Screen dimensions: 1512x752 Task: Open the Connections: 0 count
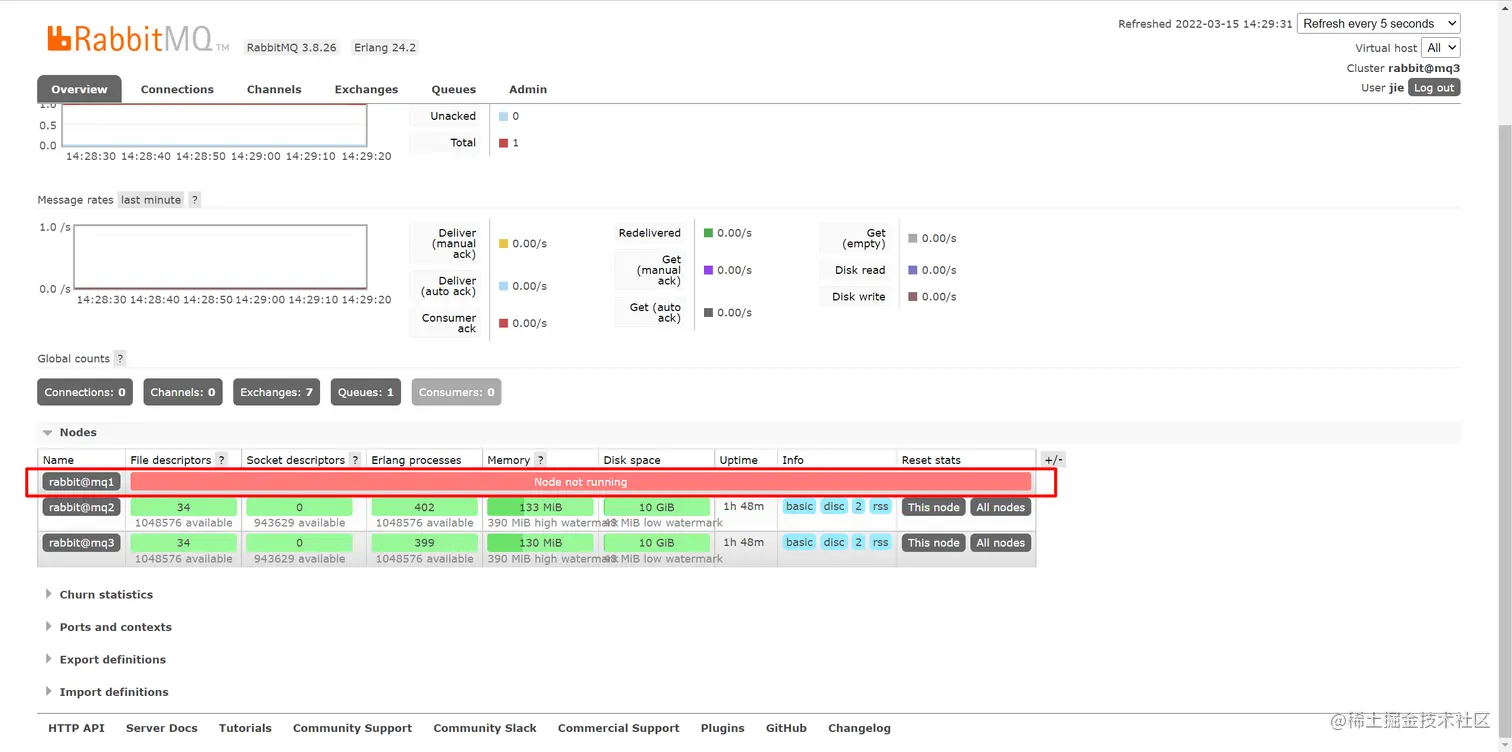pos(85,392)
